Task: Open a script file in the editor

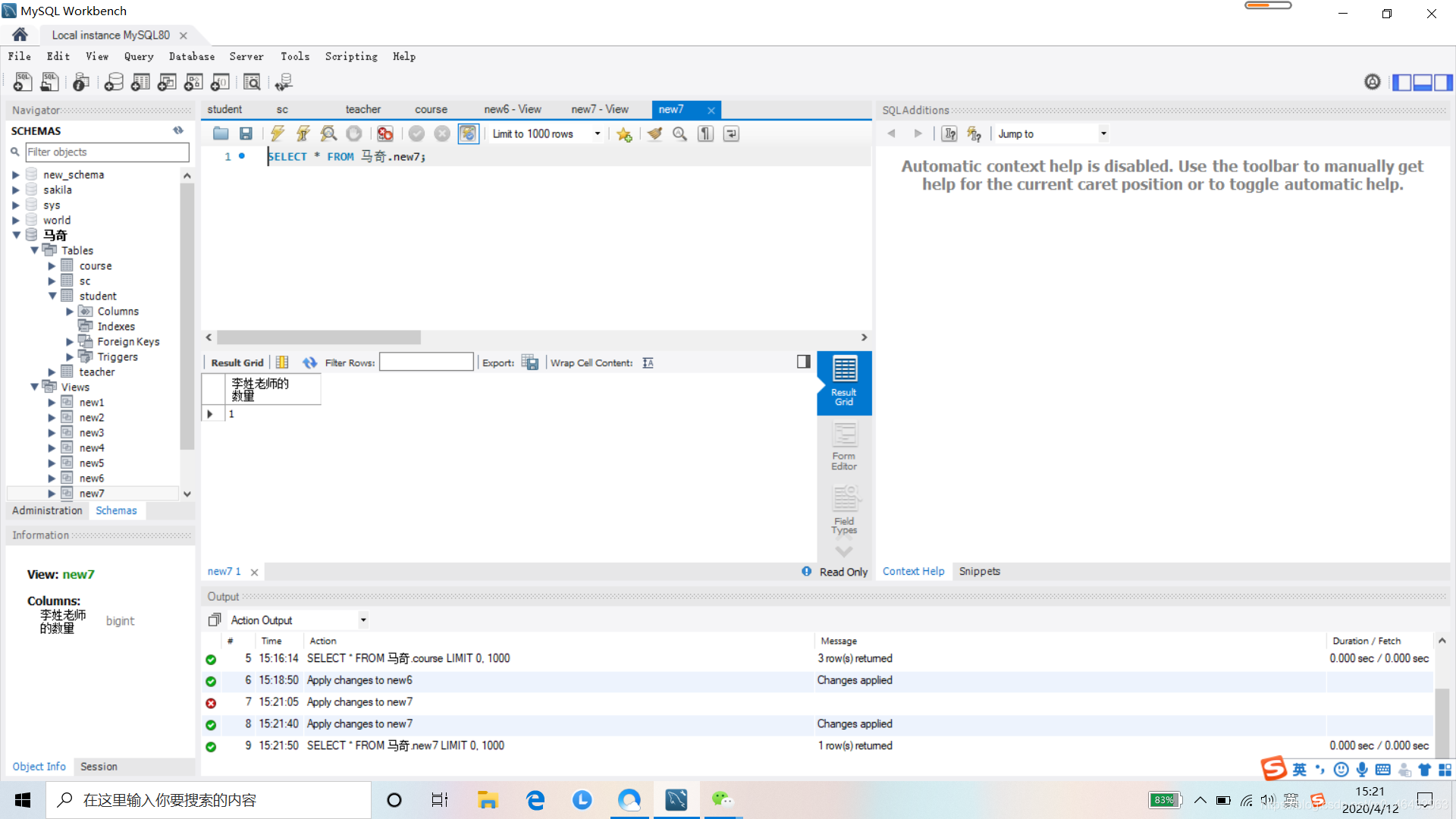Action: [221, 133]
